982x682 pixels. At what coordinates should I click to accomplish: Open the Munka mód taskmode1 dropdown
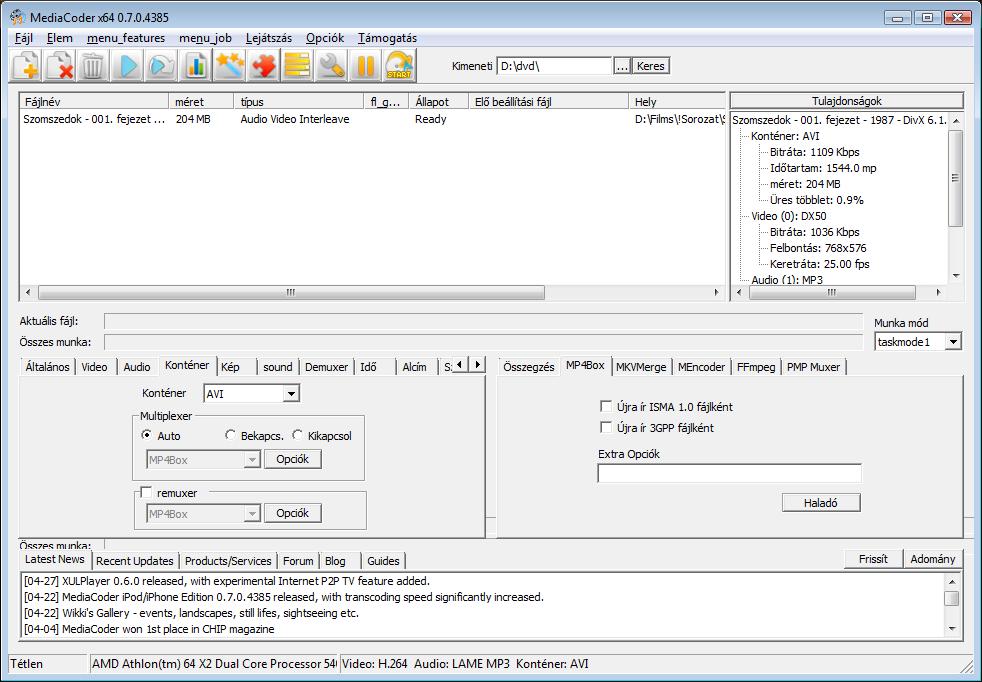[x=953, y=342]
